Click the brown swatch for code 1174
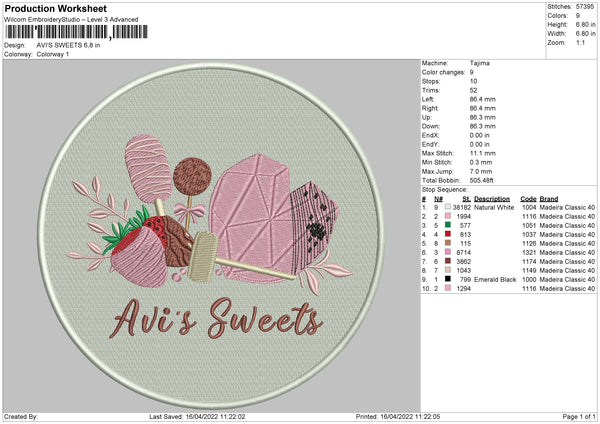 pyautogui.click(x=448, y=261)
